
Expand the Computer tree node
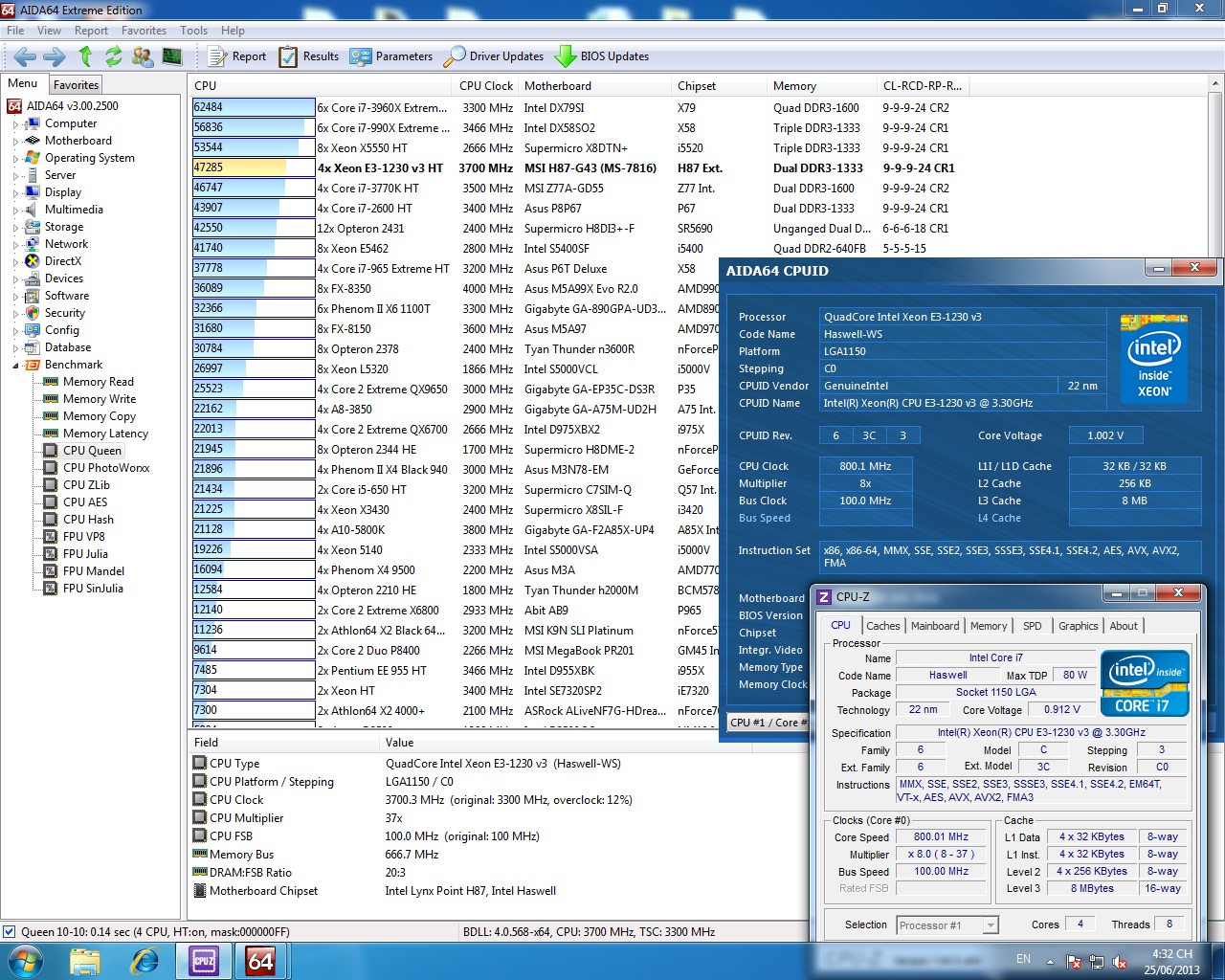[x=15, y=124]
